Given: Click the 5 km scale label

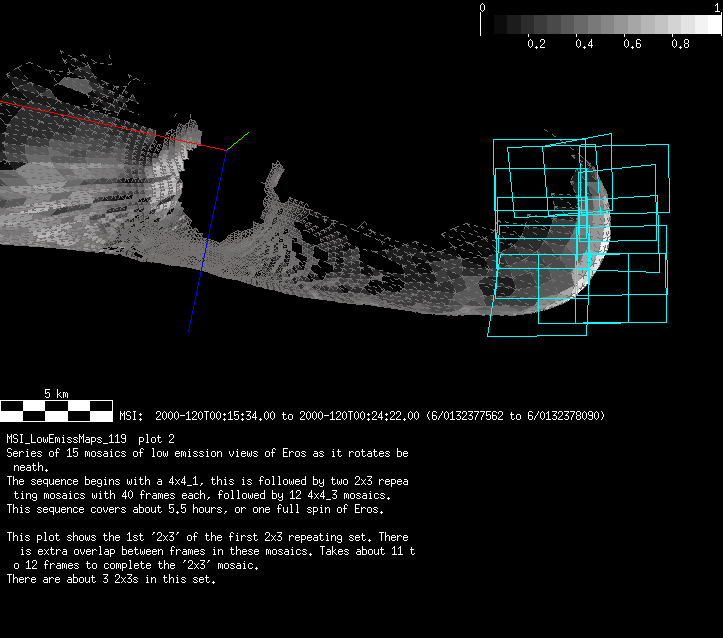Looking at the screenshot, I should pyautogui.click(x=56, y=394).
